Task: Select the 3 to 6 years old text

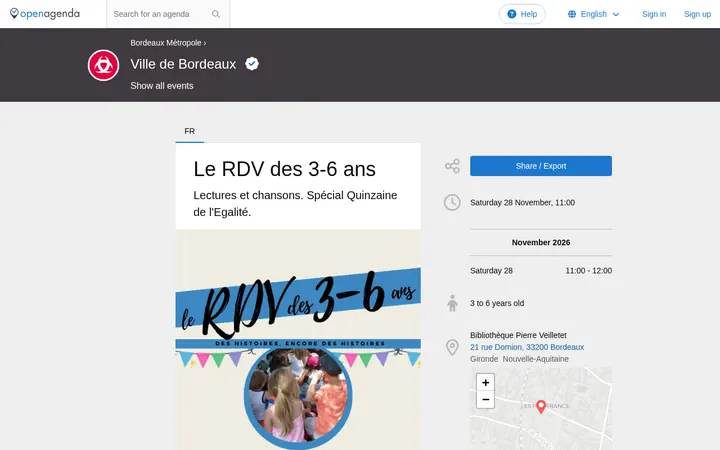Action: click(497, 303)
